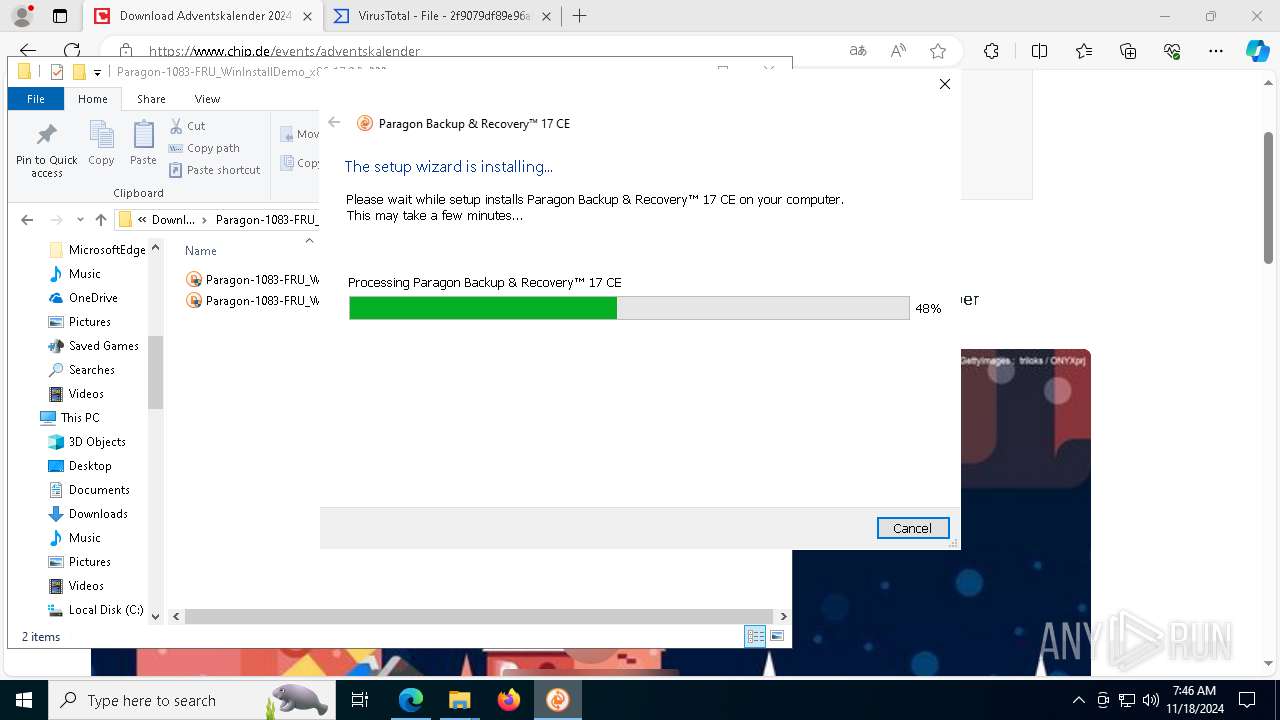Switch to the Share ribbon tab

pos(151,99)
